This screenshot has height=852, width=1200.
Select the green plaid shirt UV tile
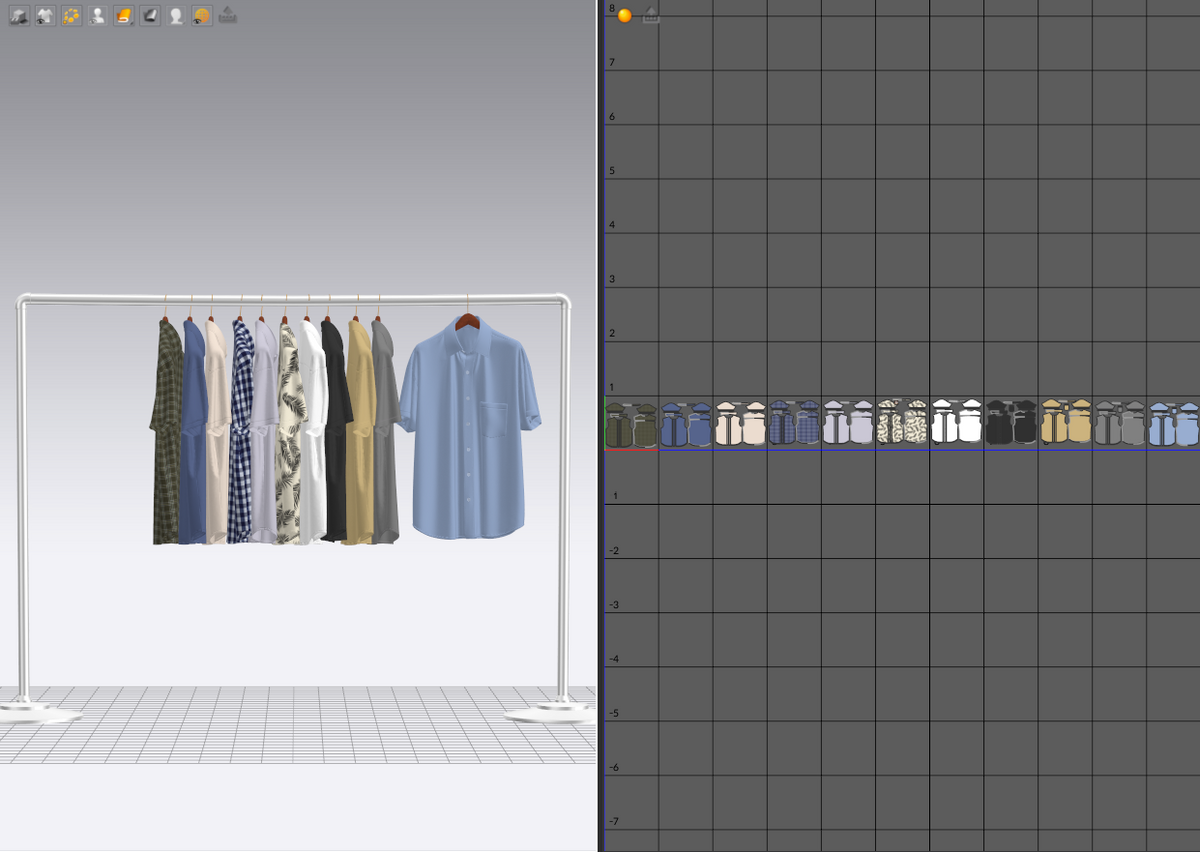[632, 423]
